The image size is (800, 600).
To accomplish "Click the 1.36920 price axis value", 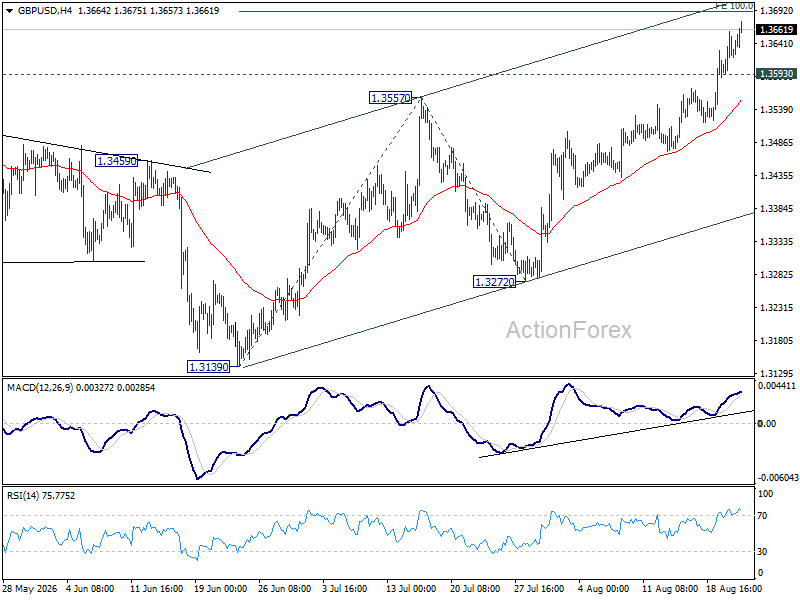I will [777, 11].
